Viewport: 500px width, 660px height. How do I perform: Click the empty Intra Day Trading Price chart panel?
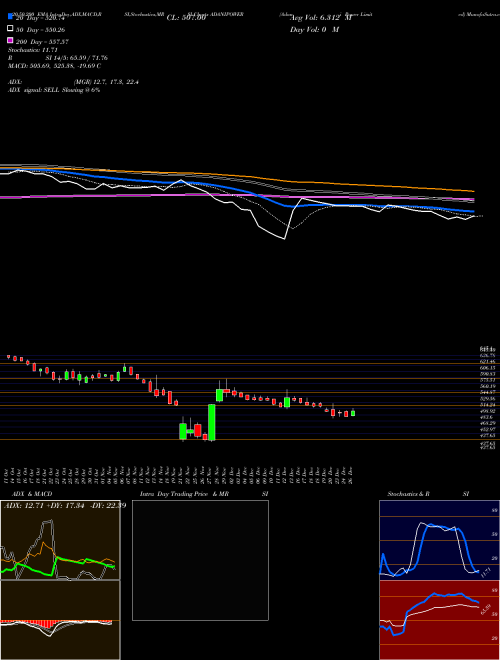pyautogui.click(x=200, y=560)
